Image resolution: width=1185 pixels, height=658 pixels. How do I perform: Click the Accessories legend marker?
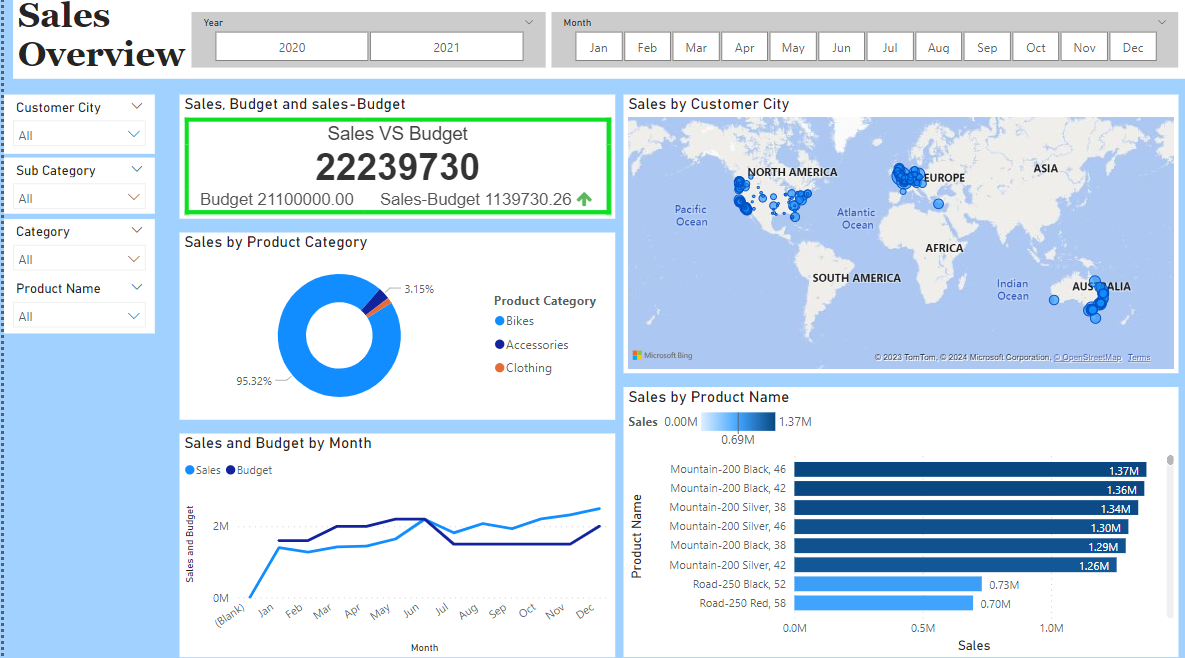tap(500, 345)
